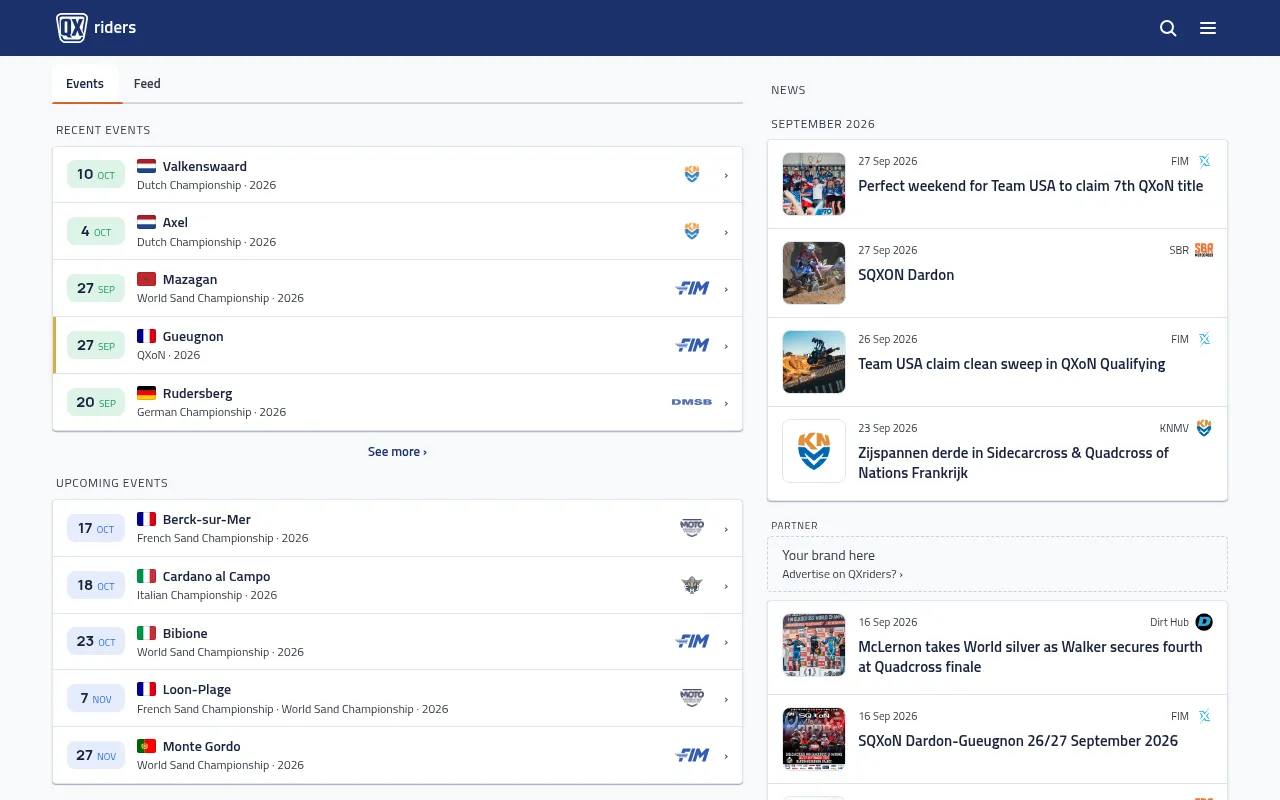Click the 27 SEP date badge for Mazagan
The image size is (1280, 800).
pyautogui.click(x=96, y=288)
